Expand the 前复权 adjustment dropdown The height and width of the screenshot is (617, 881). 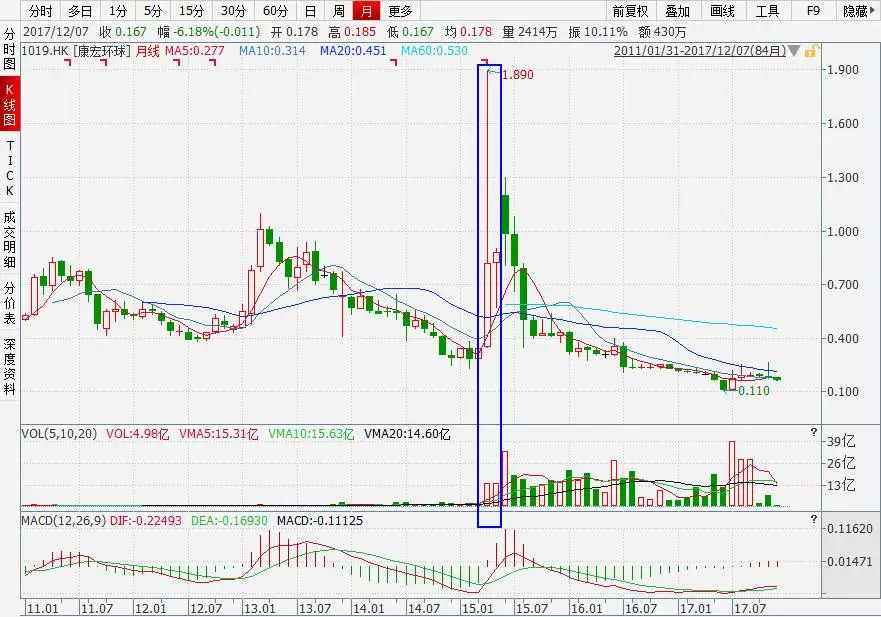coord(630,11)
